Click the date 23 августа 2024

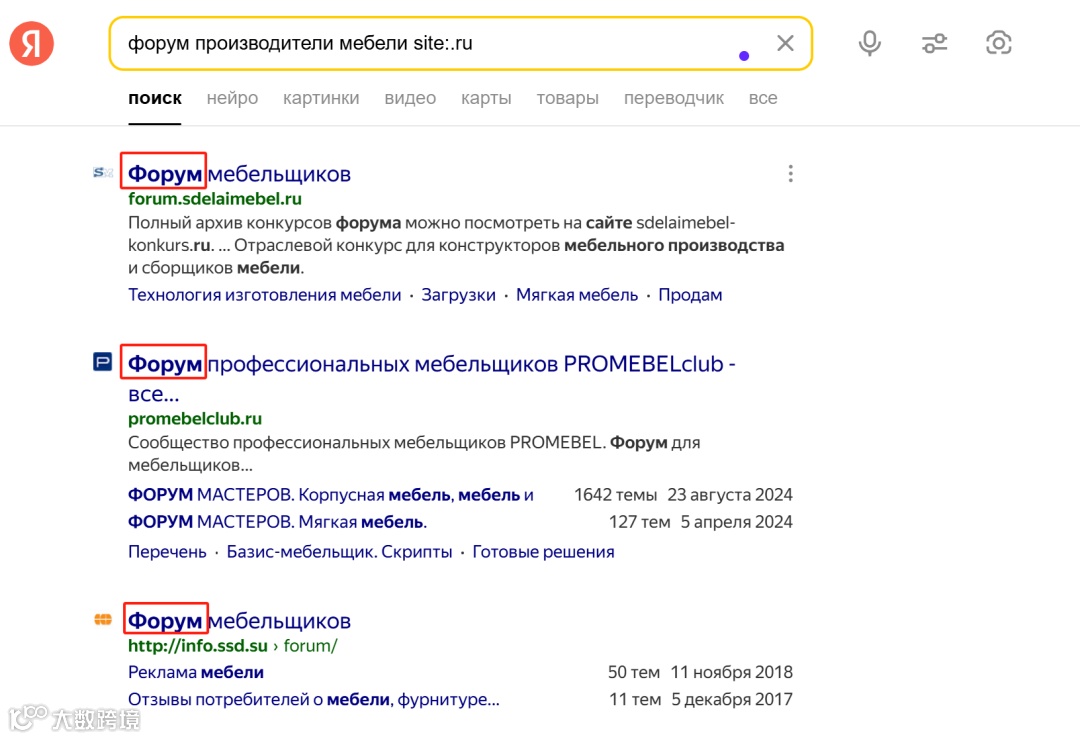coord(730,495)
